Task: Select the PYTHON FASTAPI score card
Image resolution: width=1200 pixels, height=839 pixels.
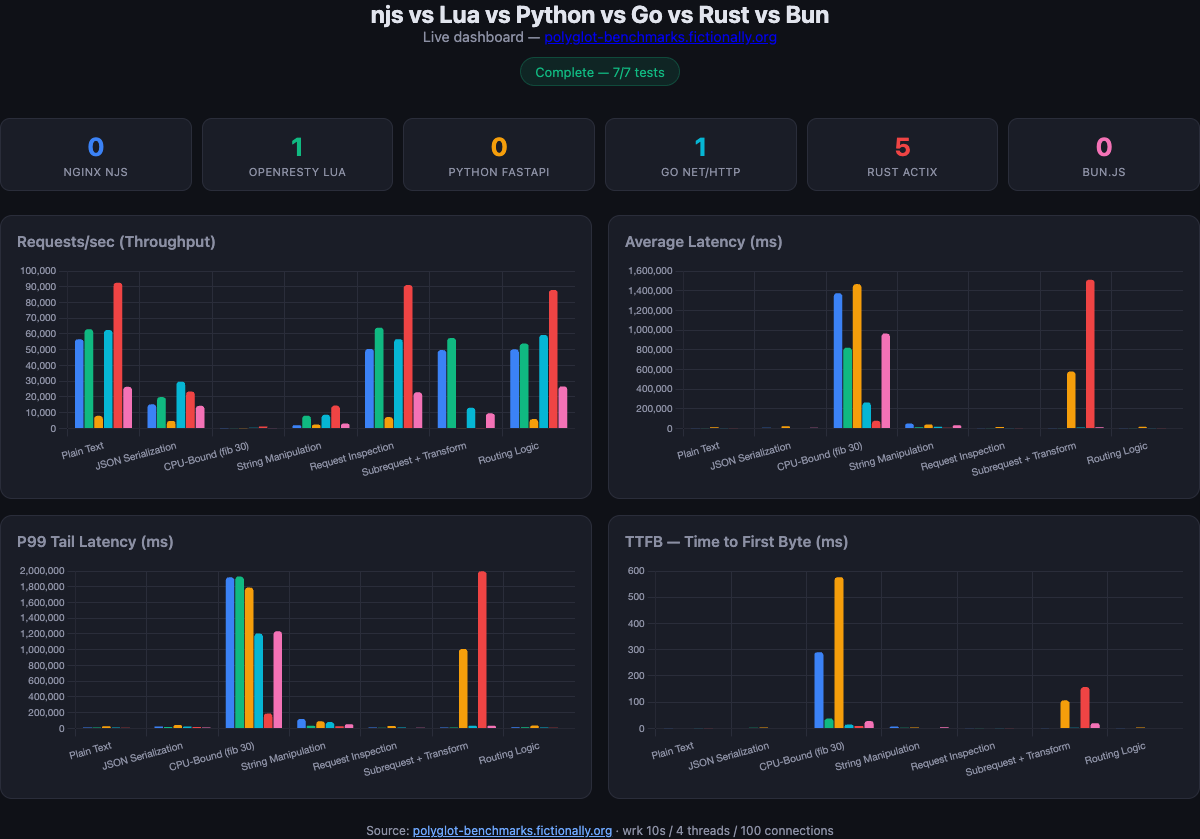Action: pyautogui.click(x=499, y=154)
